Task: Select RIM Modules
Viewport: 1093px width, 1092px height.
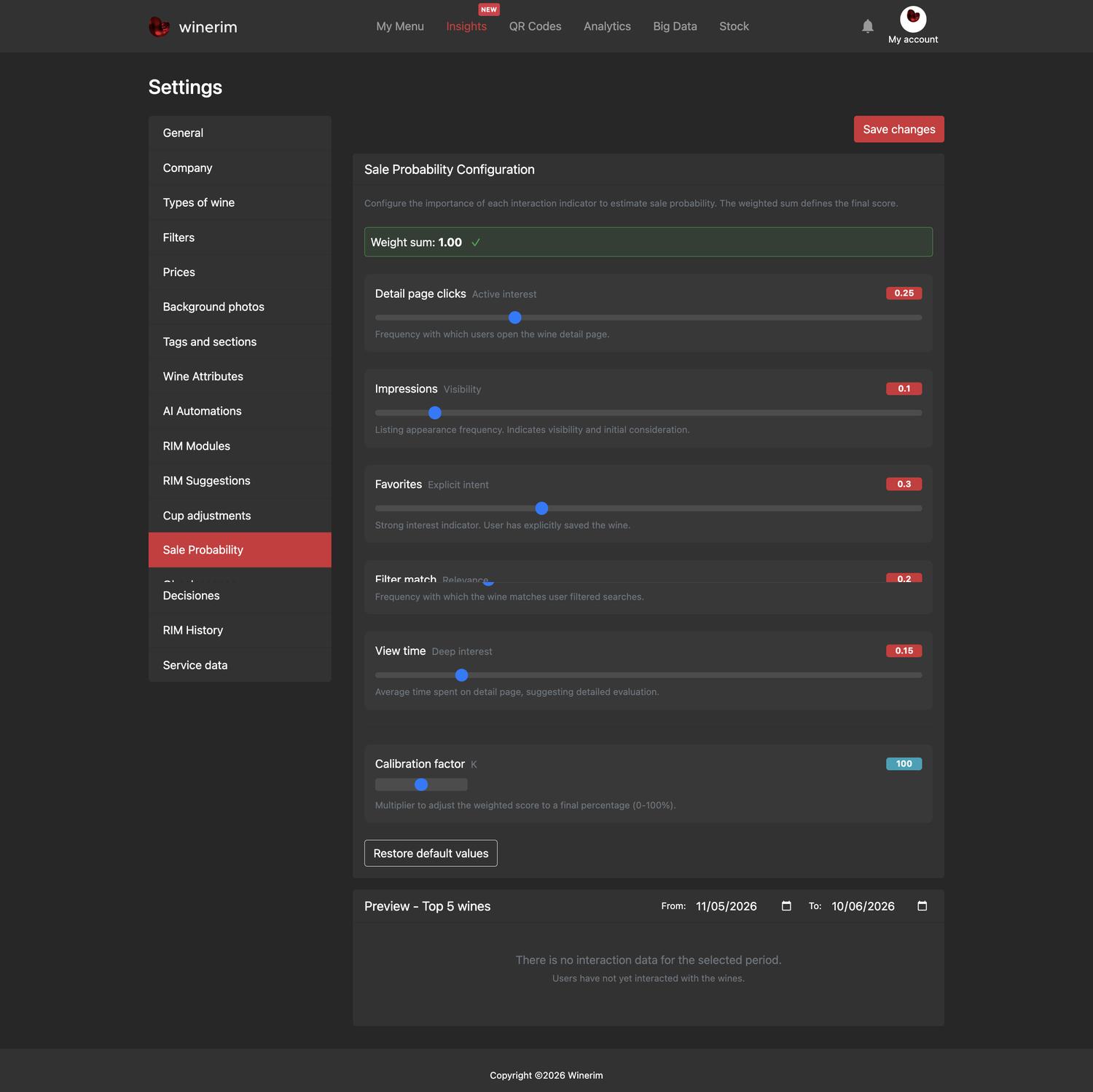Action: pyautogui.click(x=240, y=446)
